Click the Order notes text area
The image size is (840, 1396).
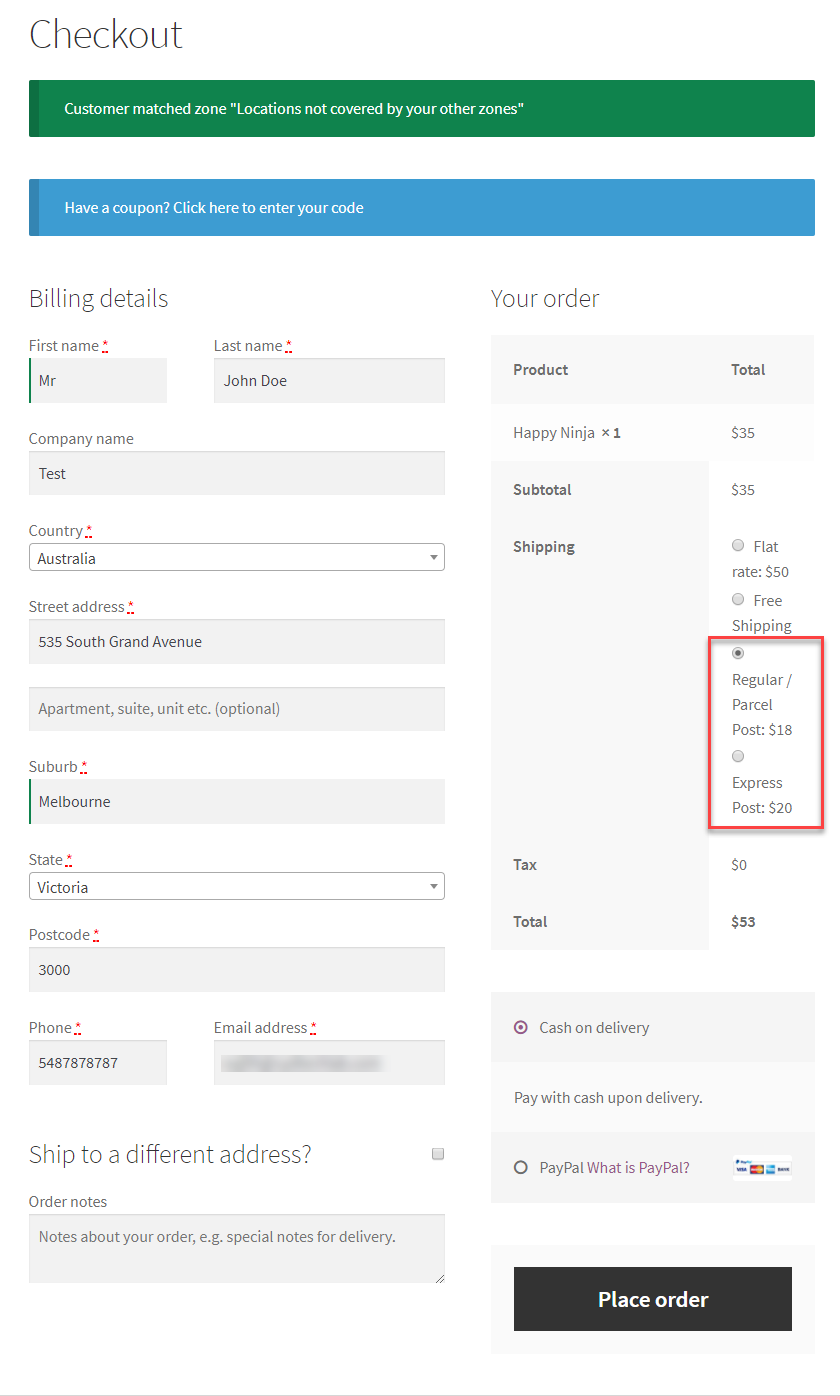(x=236, y=1248)
